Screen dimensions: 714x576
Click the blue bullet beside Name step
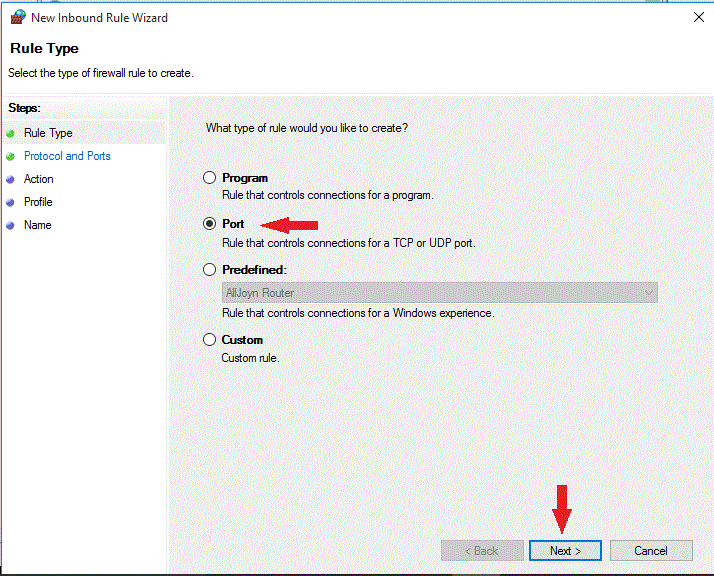tap(11, 225)
